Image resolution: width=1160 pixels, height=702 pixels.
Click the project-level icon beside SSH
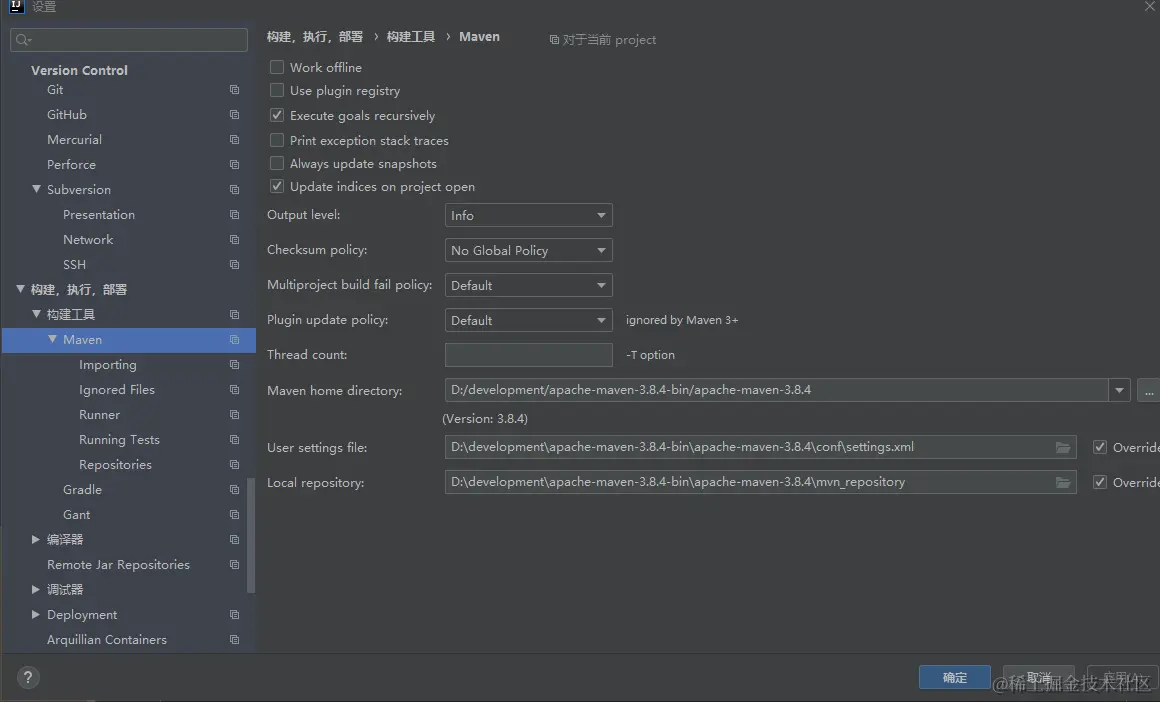[x=235, y=265]
